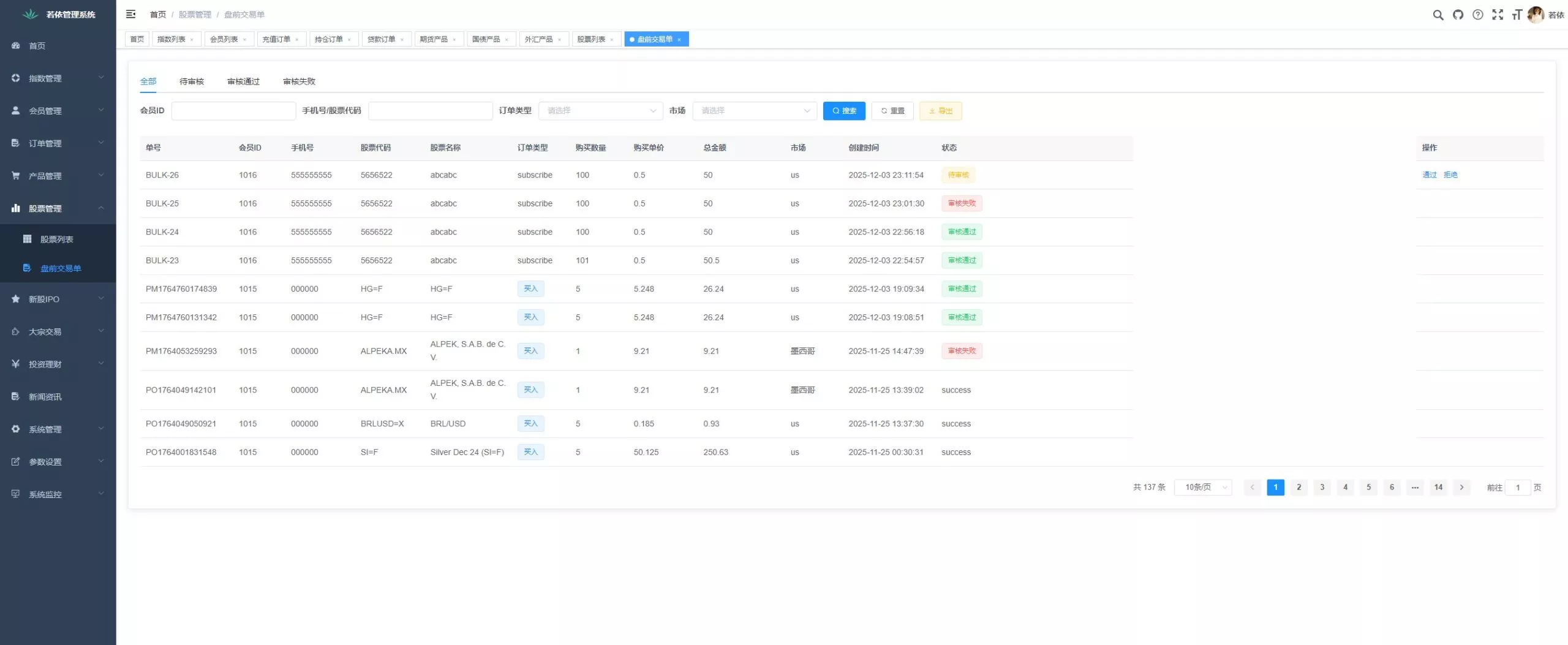
Task: Switch to the 待审核 filter tab
Action: click(192, 81)
